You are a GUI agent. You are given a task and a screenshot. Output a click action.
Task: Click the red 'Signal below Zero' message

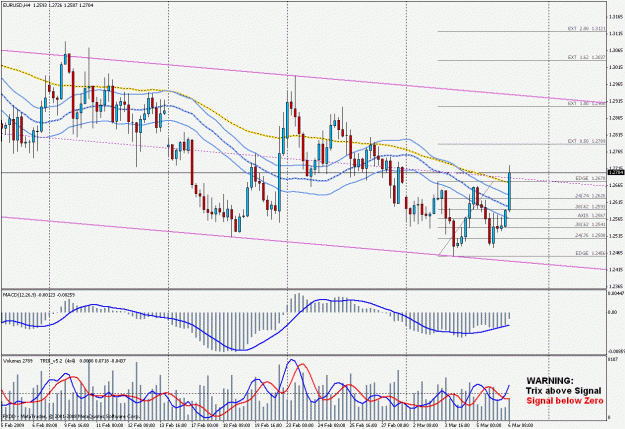[x=565, y=401]
